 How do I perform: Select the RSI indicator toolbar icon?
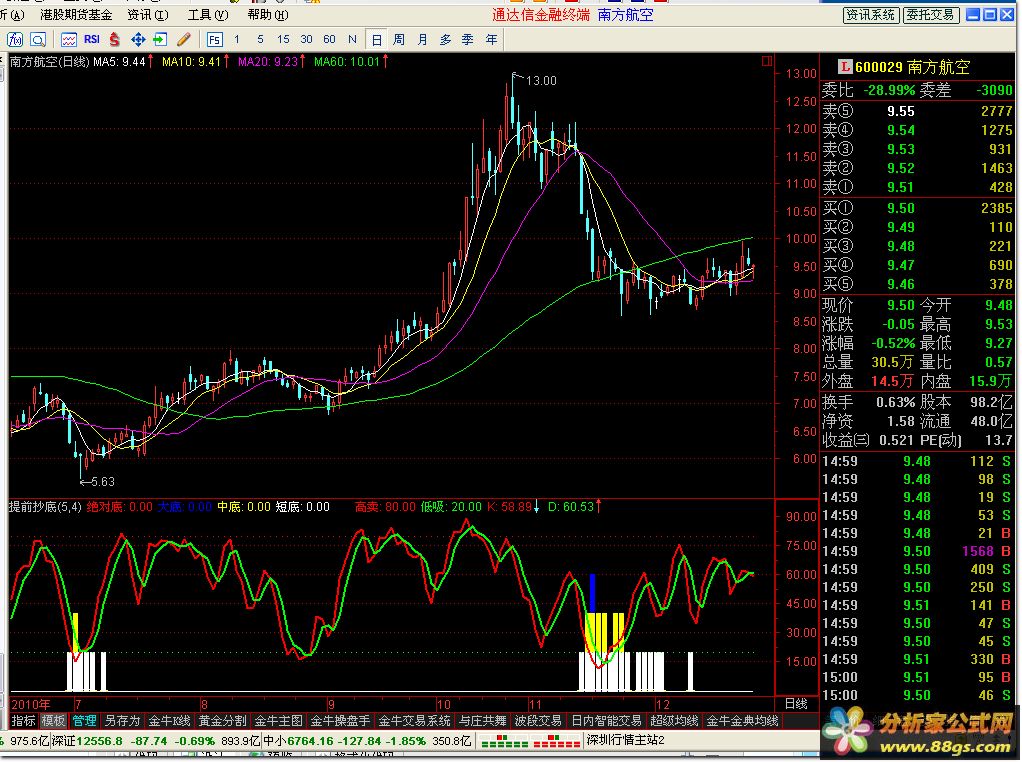(x=92, y=39)
